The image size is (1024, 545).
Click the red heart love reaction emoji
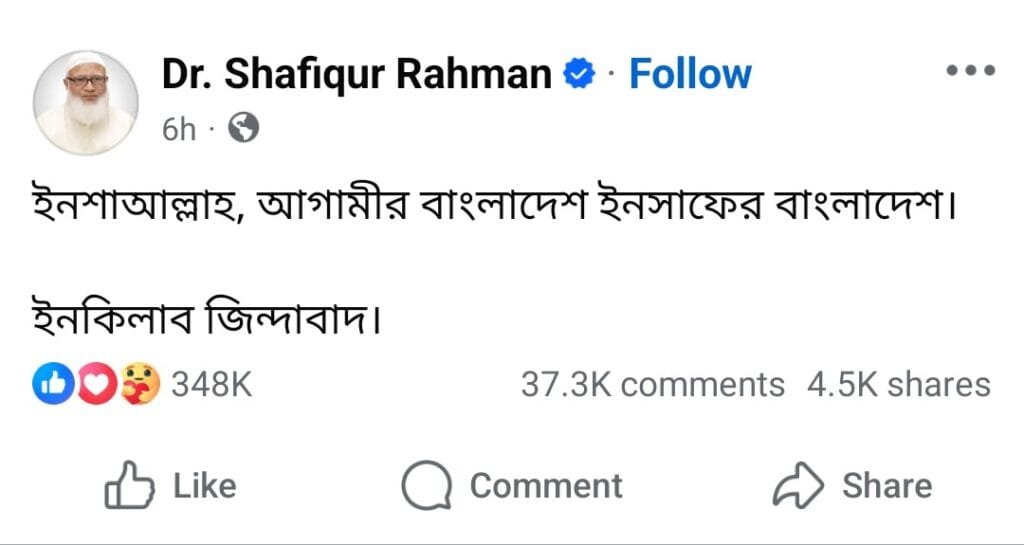pyautogui.click(x=96, y=385)
